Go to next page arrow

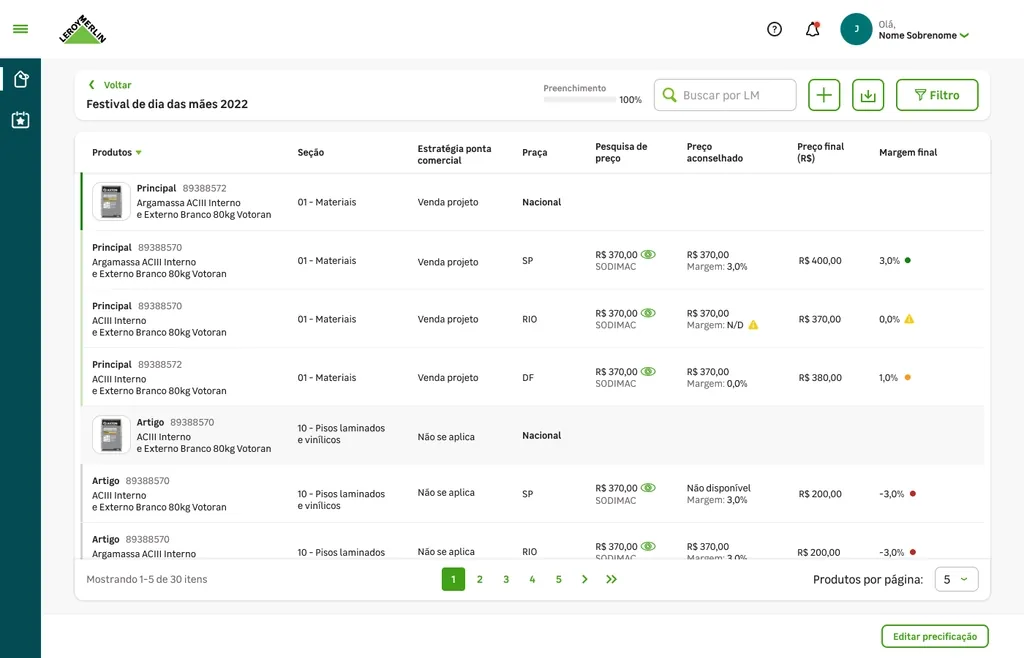pos(584,579)
